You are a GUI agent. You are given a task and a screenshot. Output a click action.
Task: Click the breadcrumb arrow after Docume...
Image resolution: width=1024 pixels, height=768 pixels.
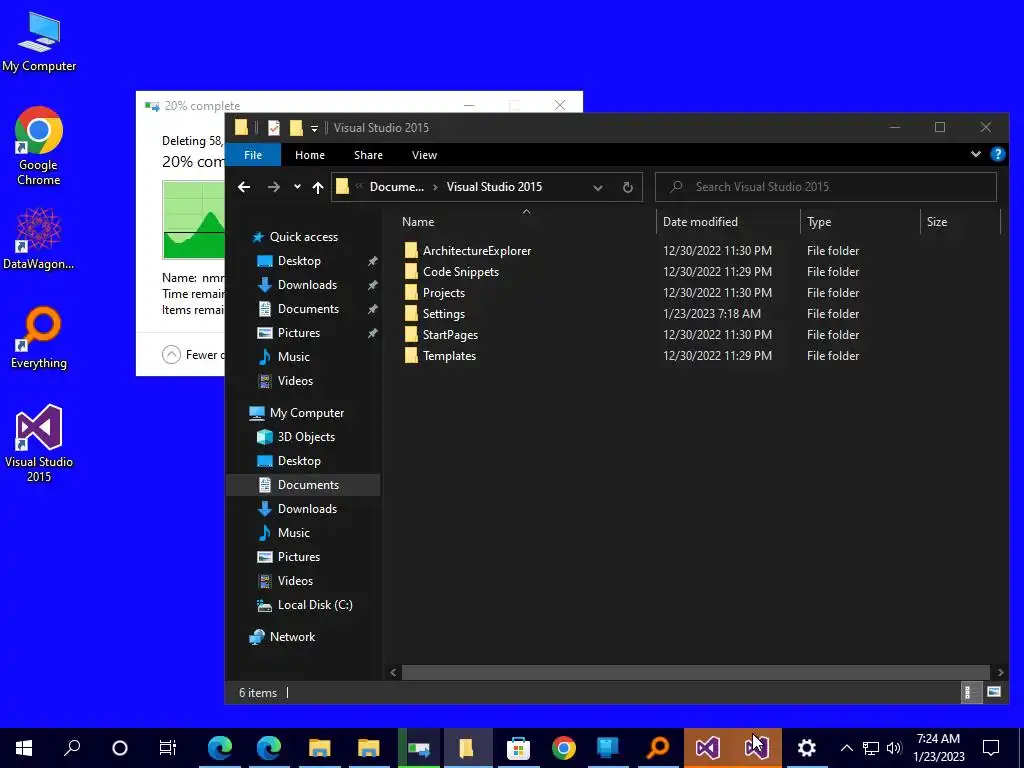pos(436,187)
